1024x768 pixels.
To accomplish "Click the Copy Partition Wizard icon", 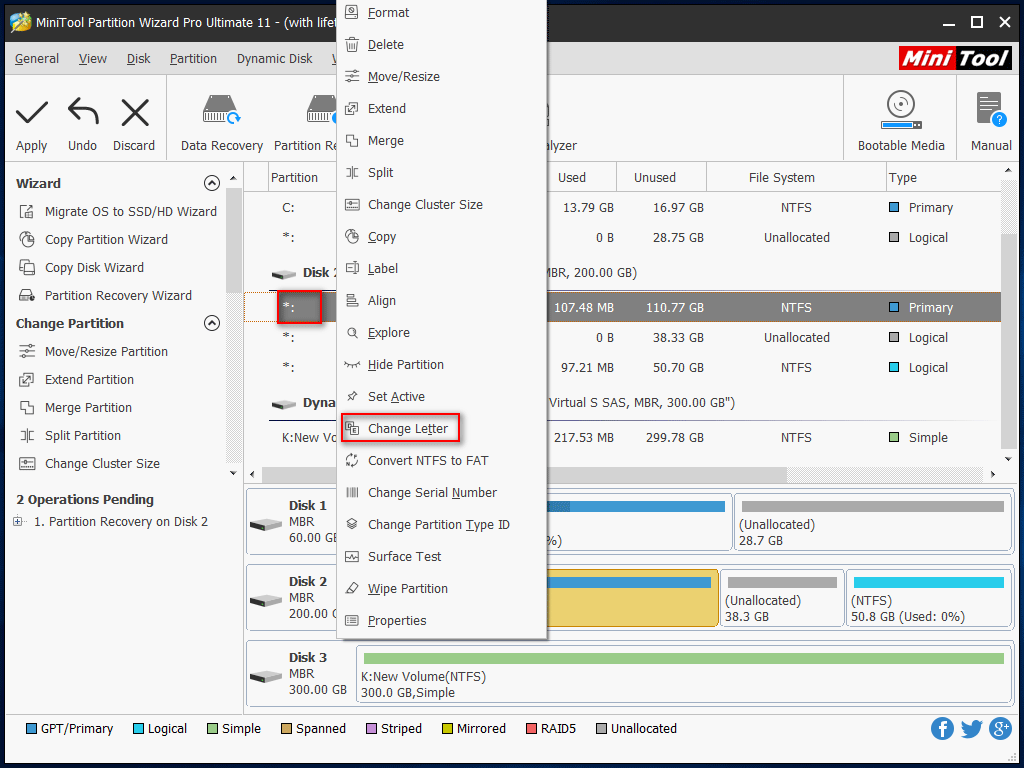I will 27,240.
